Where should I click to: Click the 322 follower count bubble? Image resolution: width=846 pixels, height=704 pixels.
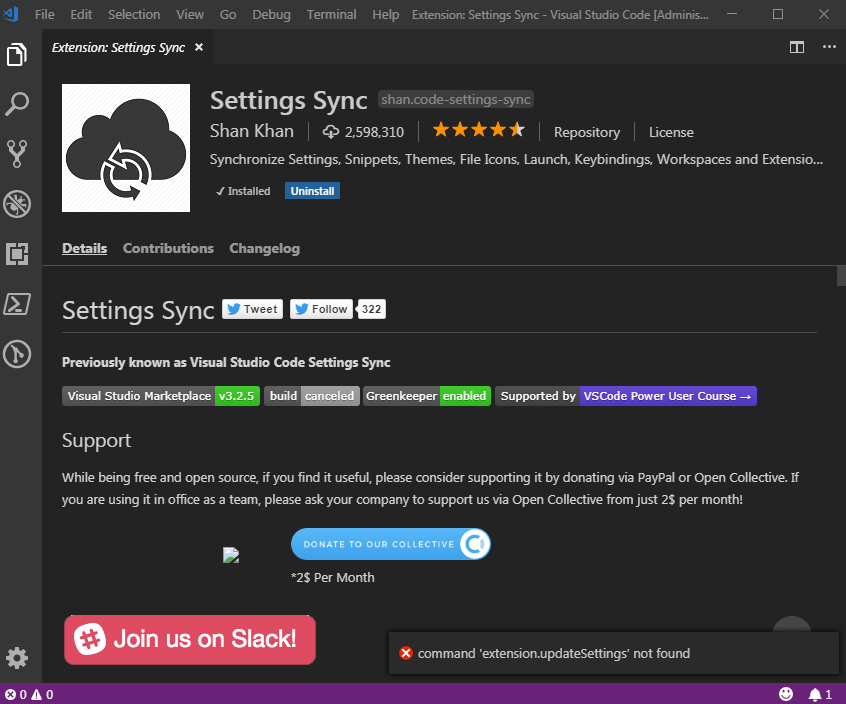(371, 309)
